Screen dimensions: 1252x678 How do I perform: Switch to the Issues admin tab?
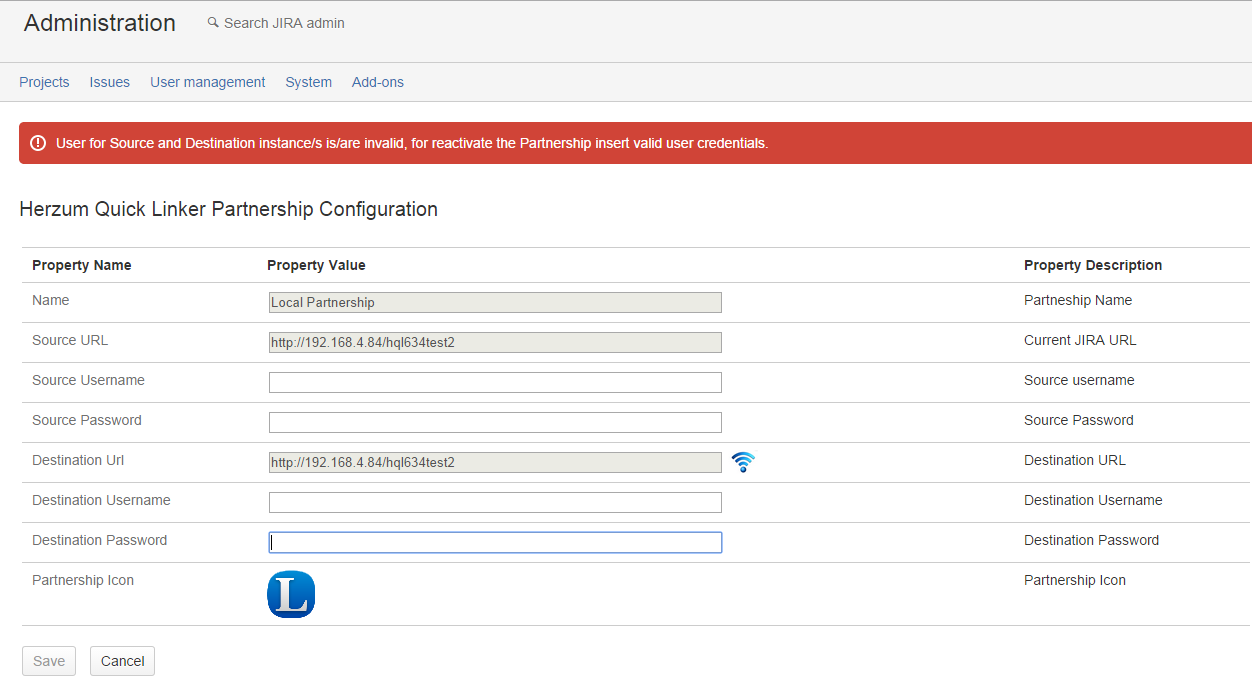click(109, 82)
